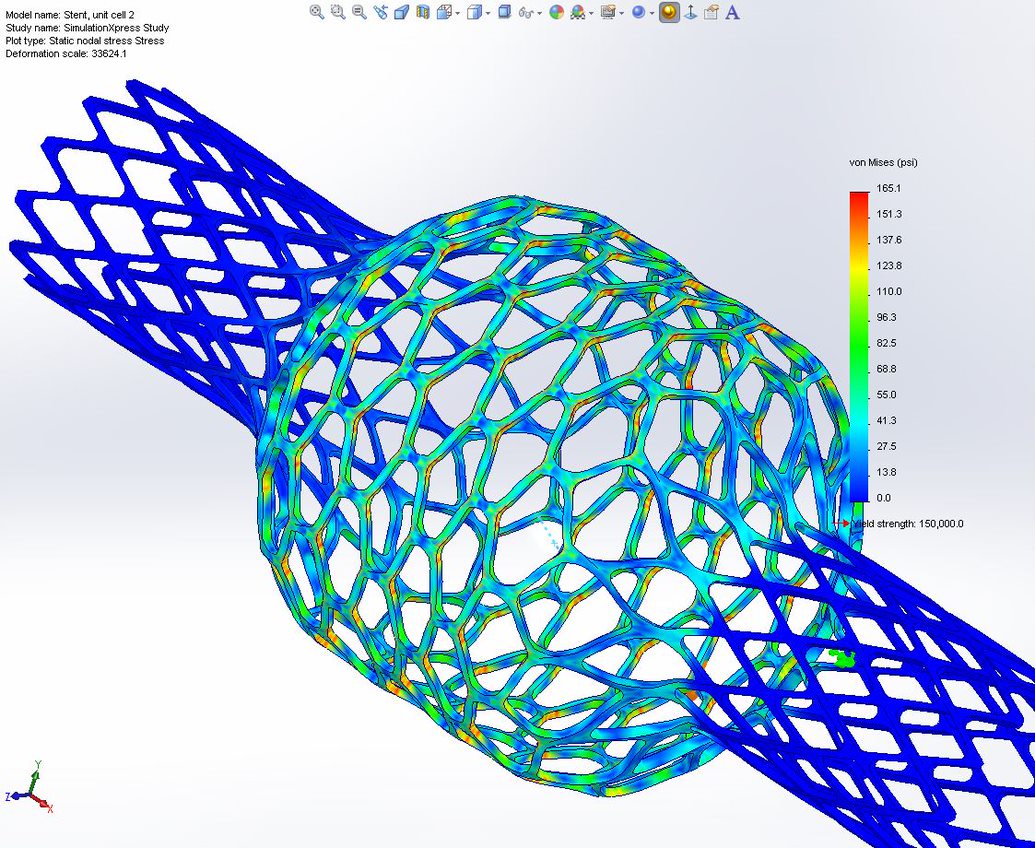Click the Zoom to Fit magnifier icon
Image resolution: width=1035 pixels, height=848 pixels.
(317, 12)
